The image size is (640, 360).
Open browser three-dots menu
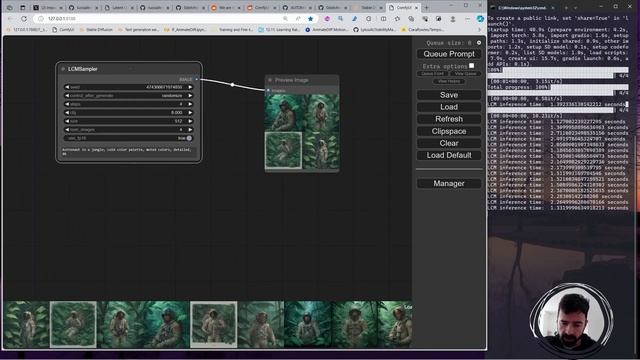click(x=467, y=19)
